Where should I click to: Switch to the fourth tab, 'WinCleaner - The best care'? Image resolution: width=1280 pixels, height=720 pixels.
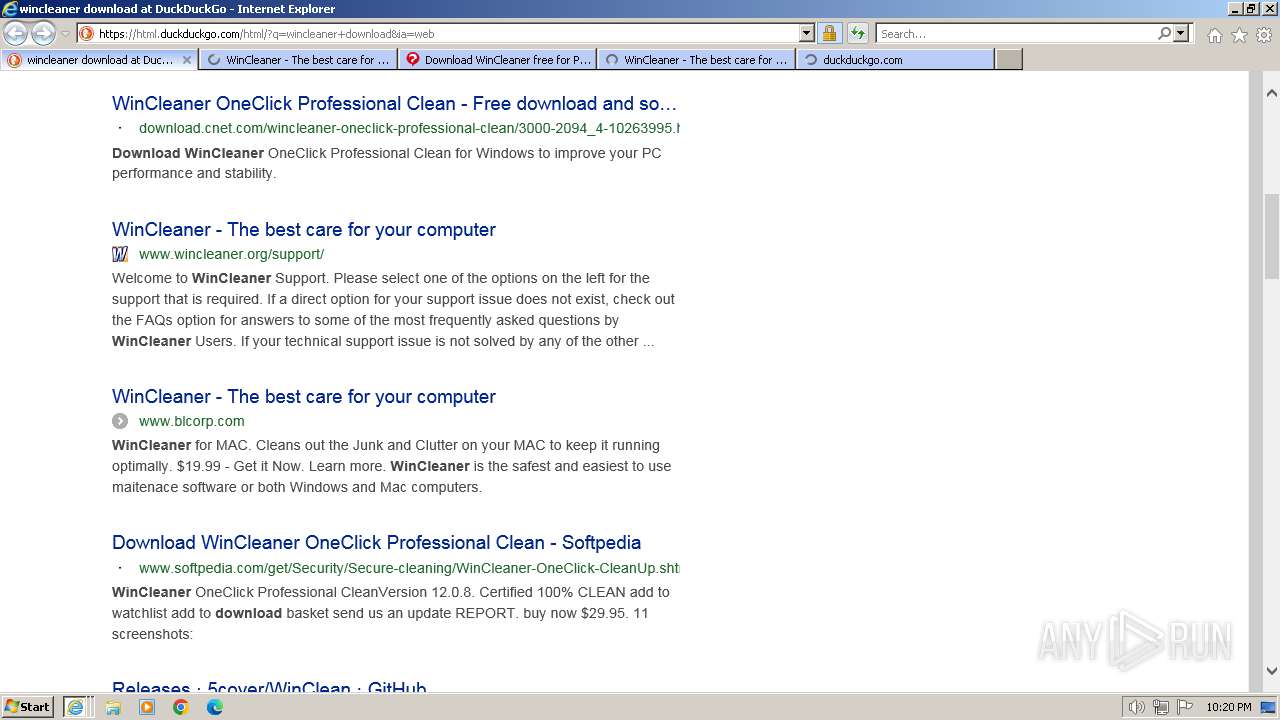pyautogui.click(x=696, y=59)
